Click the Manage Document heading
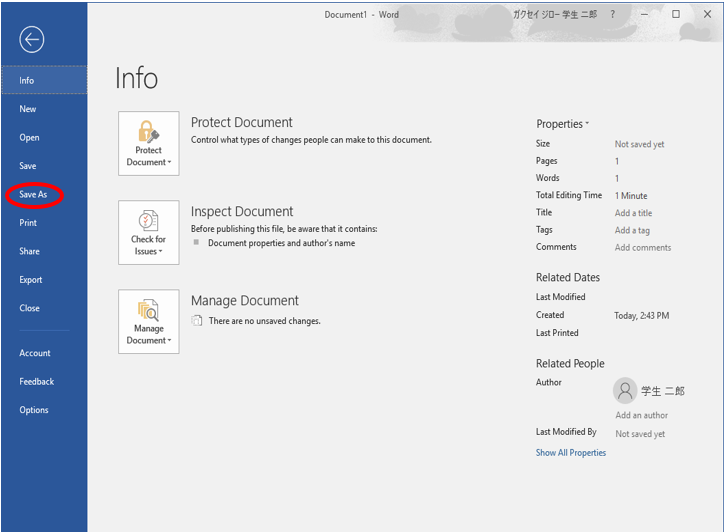Image resolution: width=726 pixels, height=532 pixels. click(x=244, y=300)
